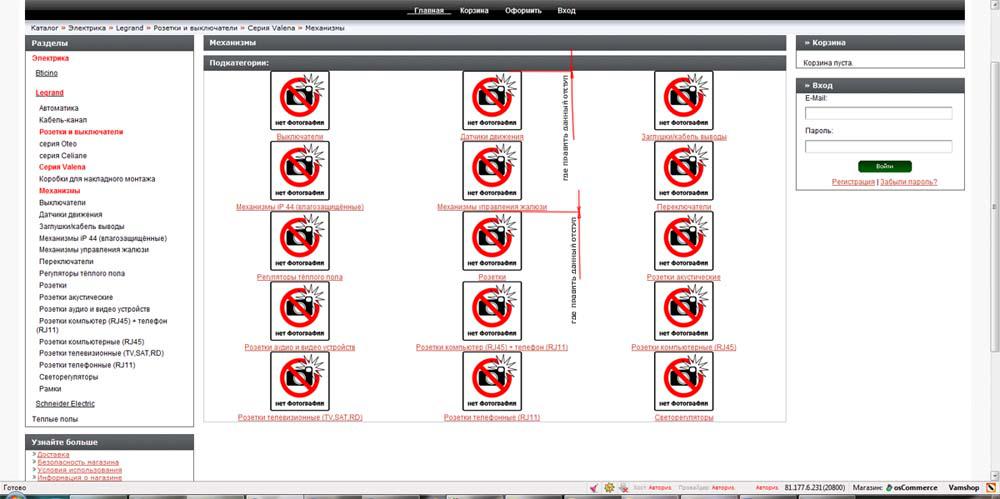Viewport: 1000px width, 499px height.
Task: Open the Корзина tab in top menu
Action: 474,11
